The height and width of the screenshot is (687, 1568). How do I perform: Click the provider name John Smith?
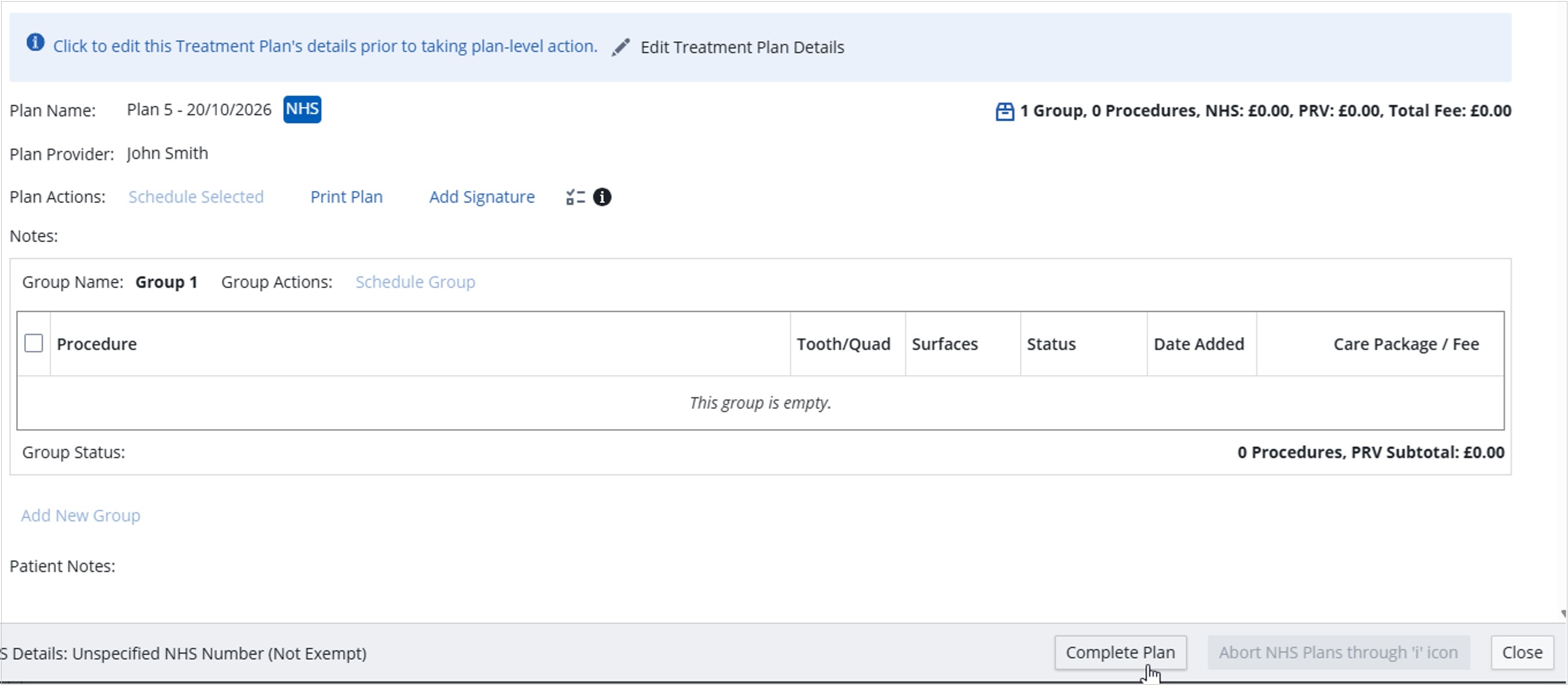pyautogui.click(x=168, y=153)
